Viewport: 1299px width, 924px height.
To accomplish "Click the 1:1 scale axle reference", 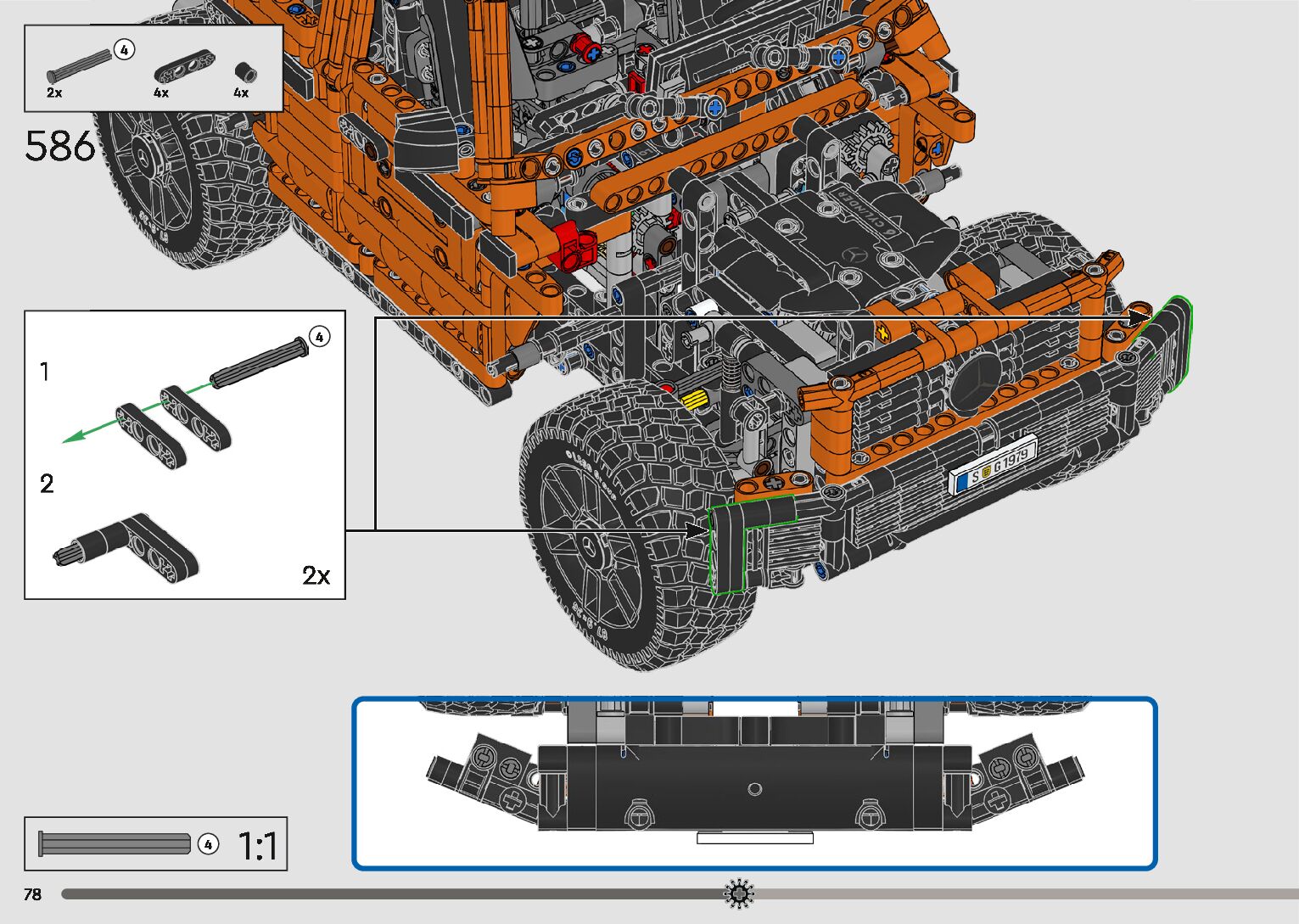I will 115,843.
